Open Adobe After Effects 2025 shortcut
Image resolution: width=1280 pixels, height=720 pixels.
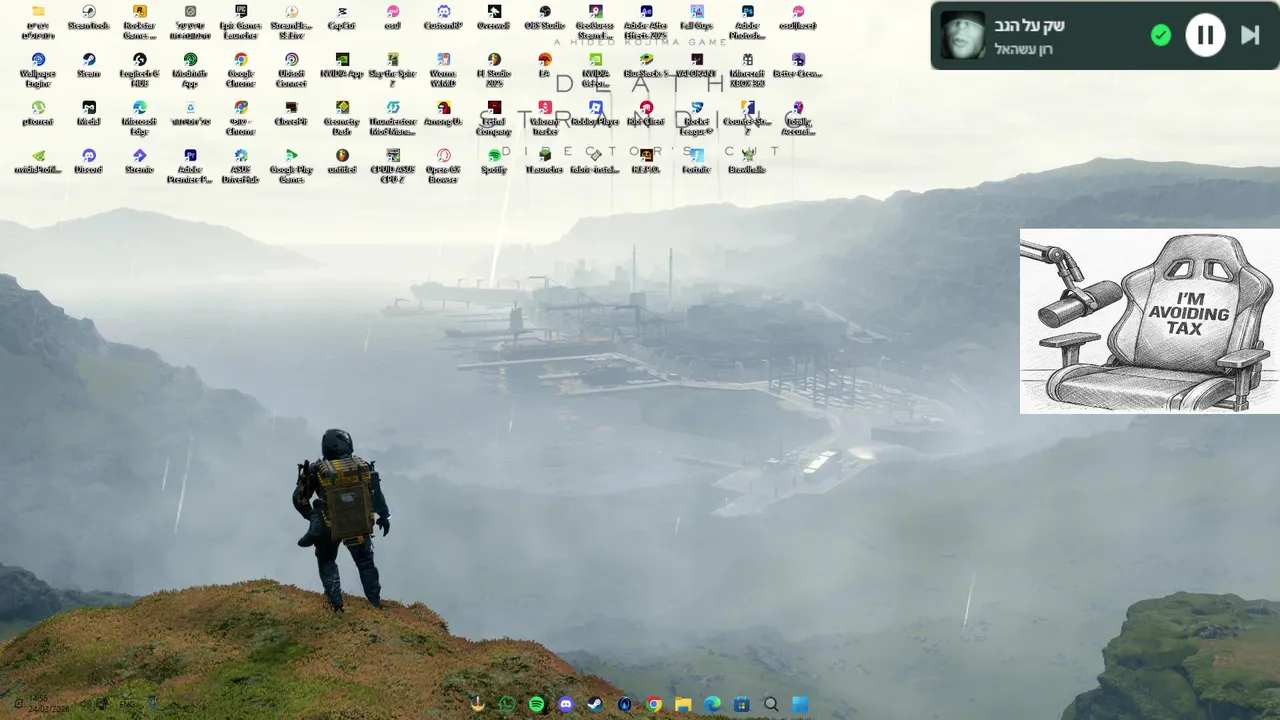pyautogui.click(x=646, y=19)
